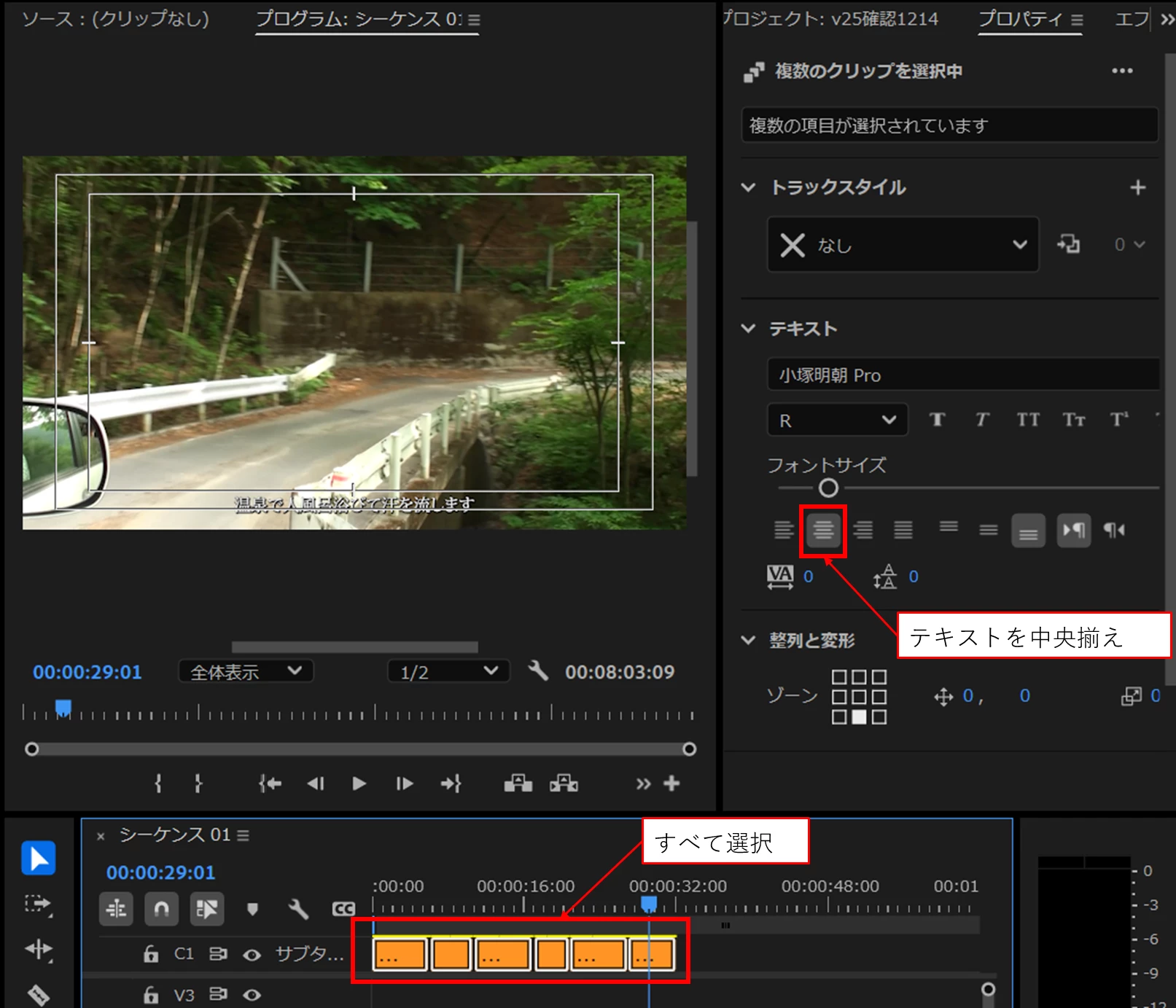
Task: Open the 全体表示 zoom level dropdown
Action: (246, 671)
